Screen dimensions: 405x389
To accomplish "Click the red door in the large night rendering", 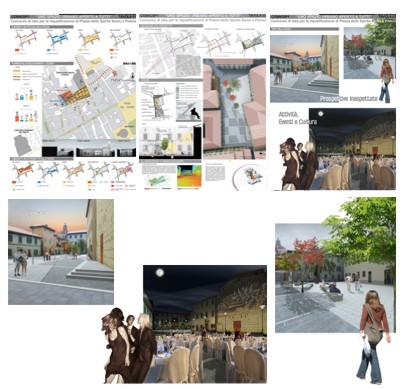I will pyautogui.click(x=237, y=326).
